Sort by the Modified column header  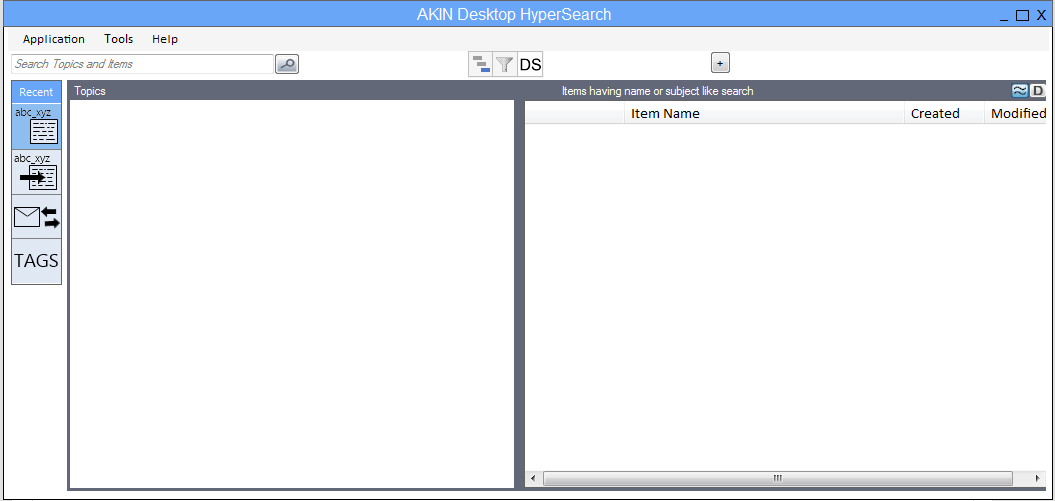(1016, 114)
